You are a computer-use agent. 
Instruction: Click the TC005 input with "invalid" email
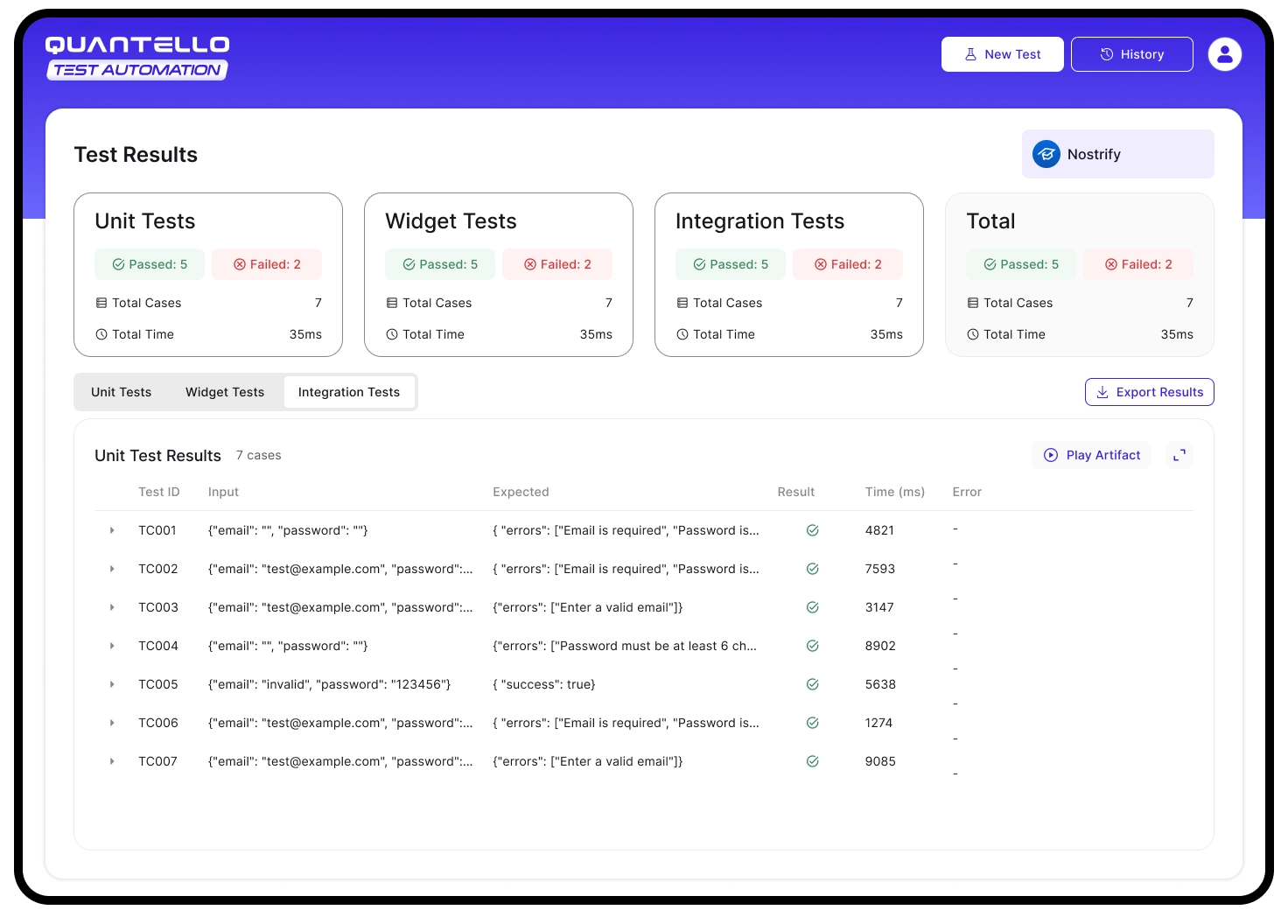(330, 684)
